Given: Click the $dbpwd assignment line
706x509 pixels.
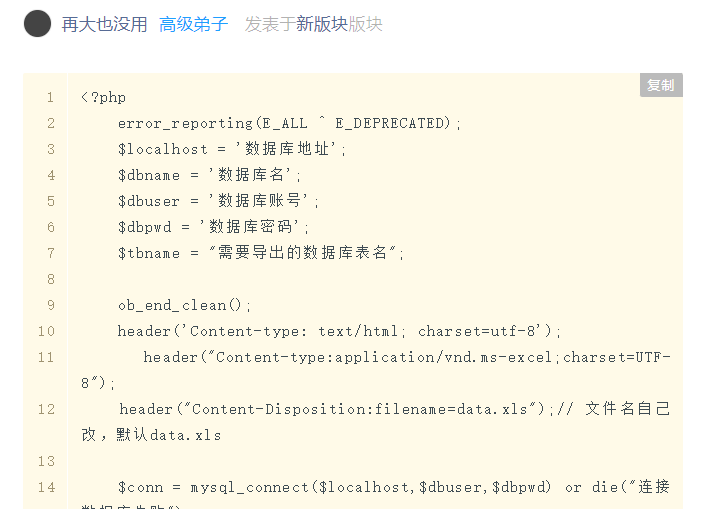Looking at the screenshot, I should [x=213, y=227].
